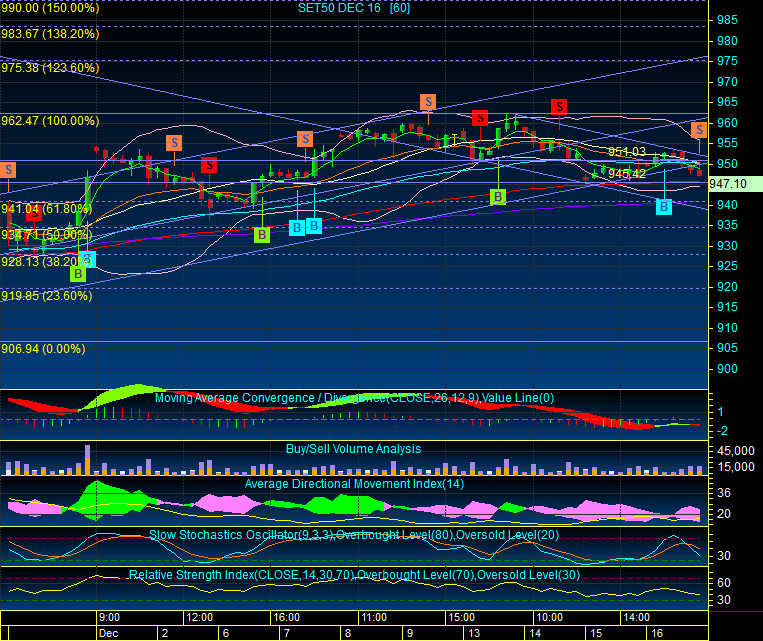Select date 8 on the date axis
Viewport: 763px width, 641px height.
pyautogui.click(x=348, y=633)
